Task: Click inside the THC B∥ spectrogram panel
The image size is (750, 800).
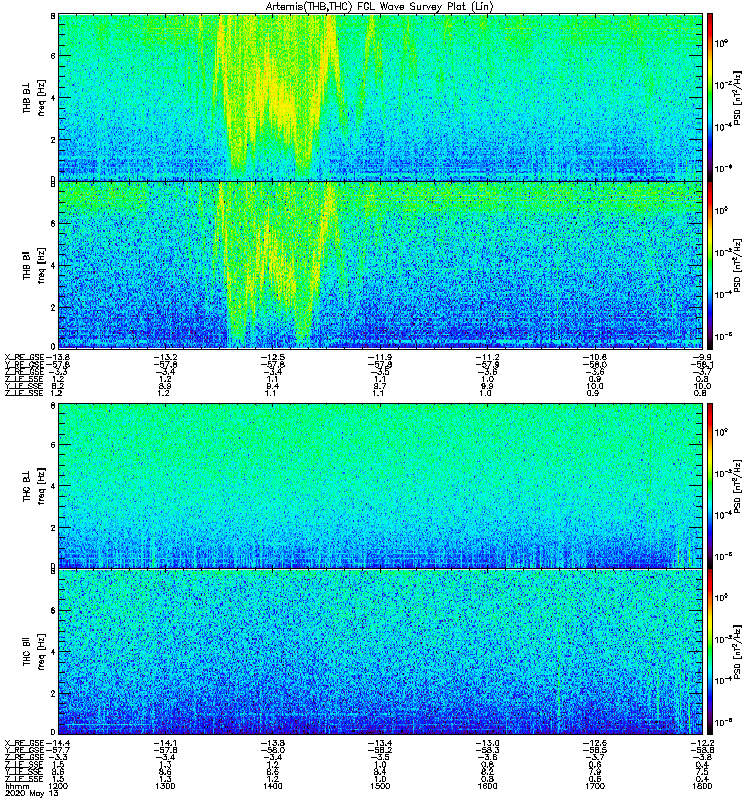Action: point(380,652)
